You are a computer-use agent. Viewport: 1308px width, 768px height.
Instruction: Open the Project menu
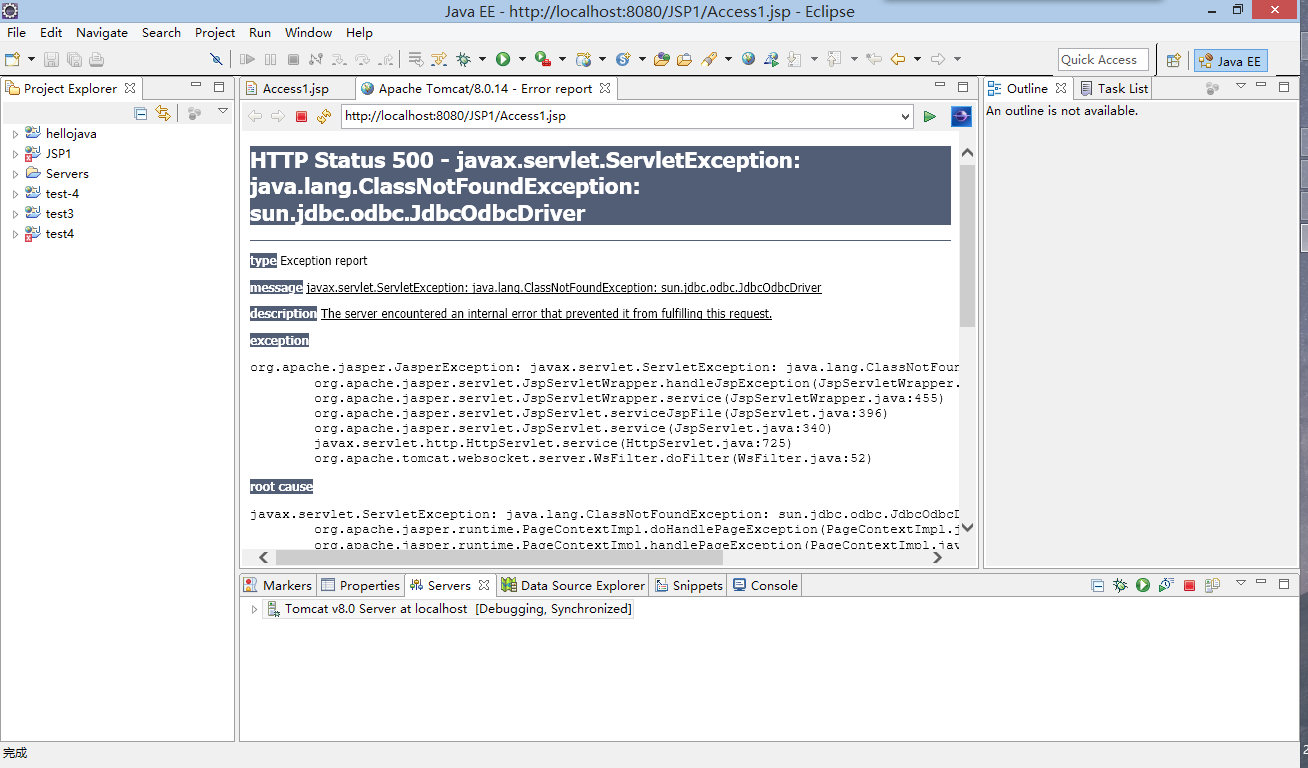pos(215,32)
